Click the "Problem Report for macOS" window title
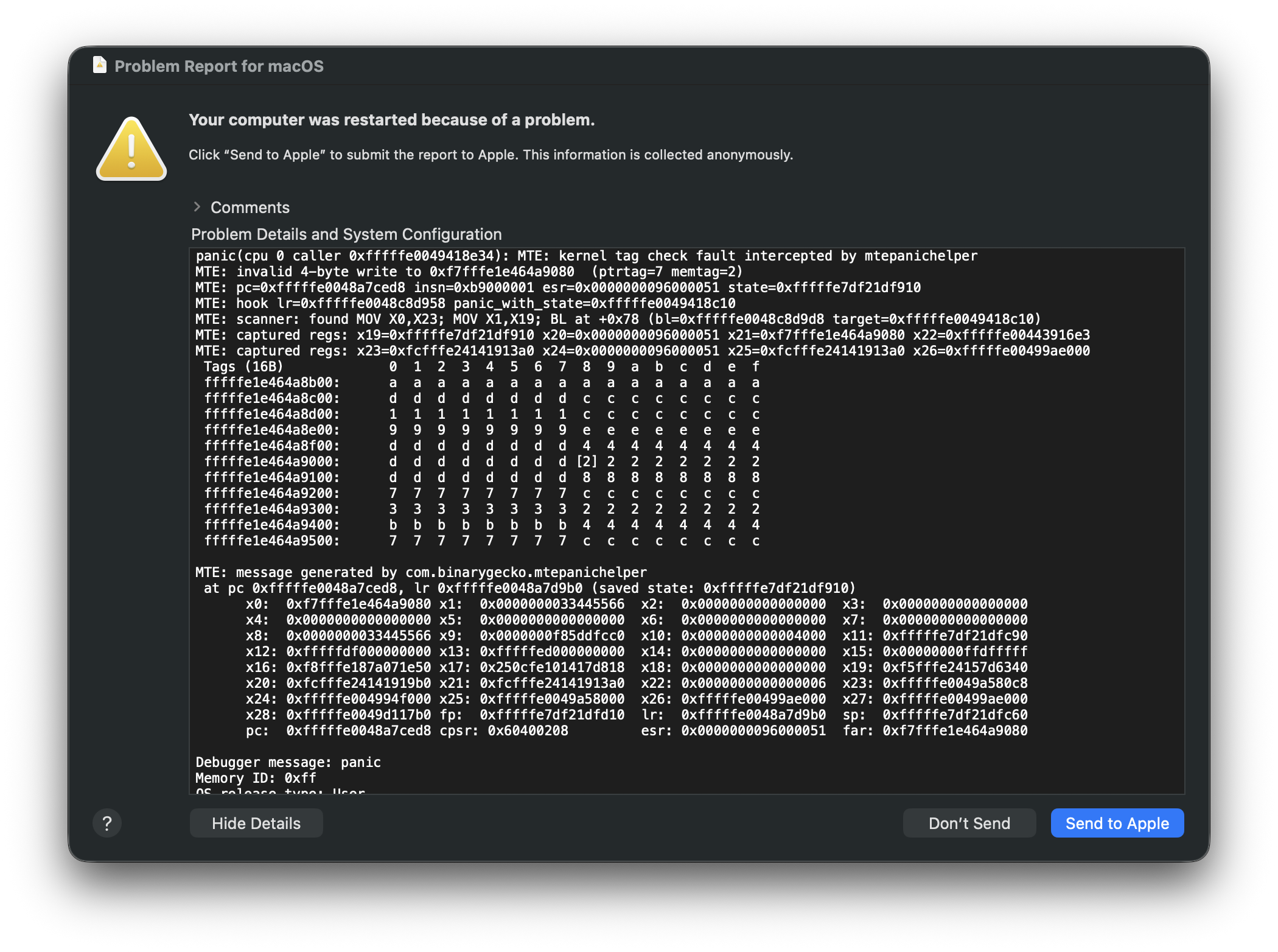Viewport: 1278px width, 952px height. point(219,66)
